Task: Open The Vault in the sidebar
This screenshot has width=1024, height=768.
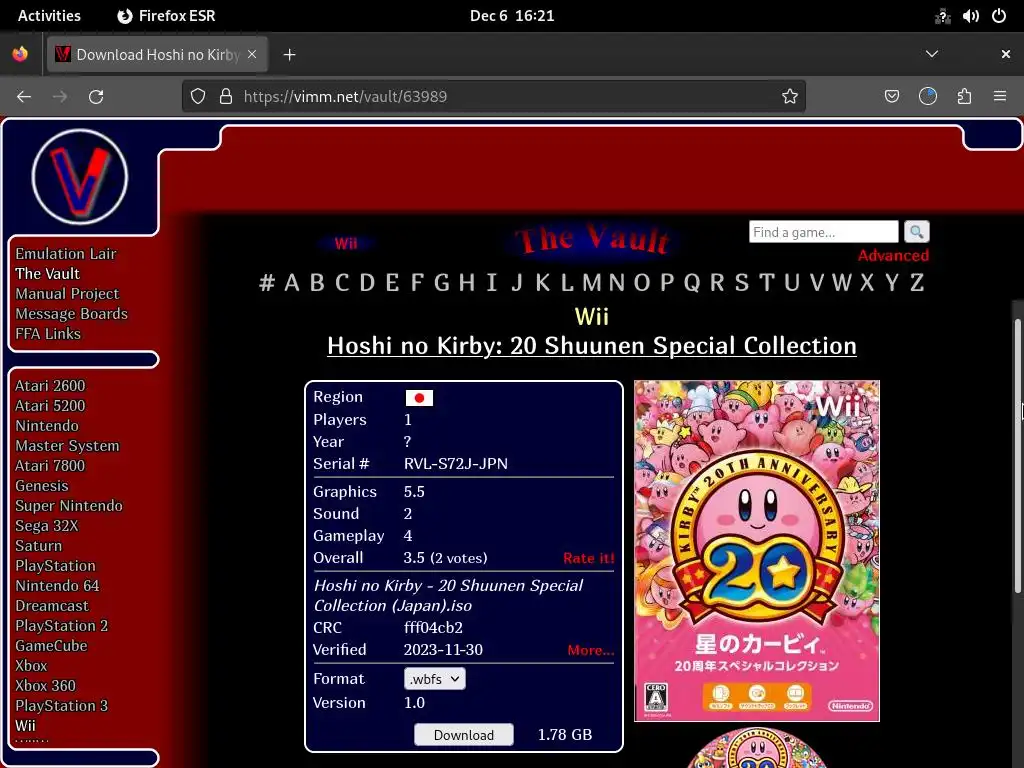Action: tap(48, 274)
